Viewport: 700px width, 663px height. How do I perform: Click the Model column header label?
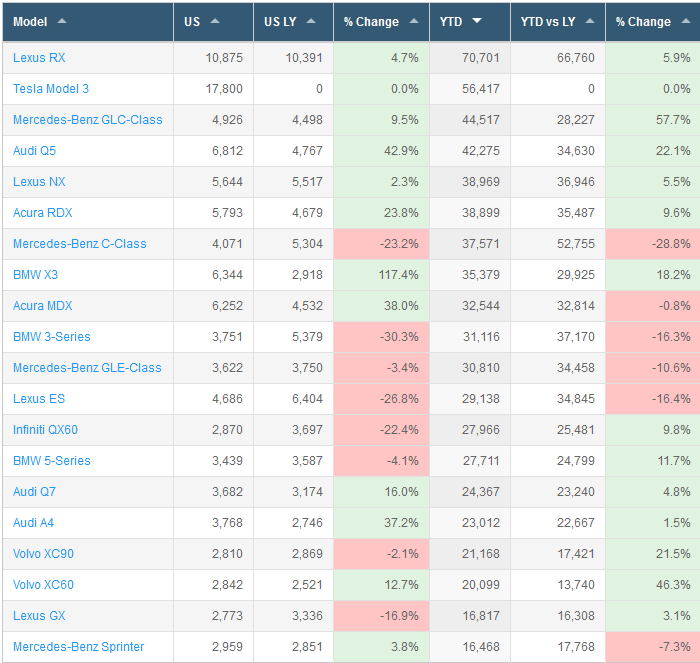tap(30, 21)
